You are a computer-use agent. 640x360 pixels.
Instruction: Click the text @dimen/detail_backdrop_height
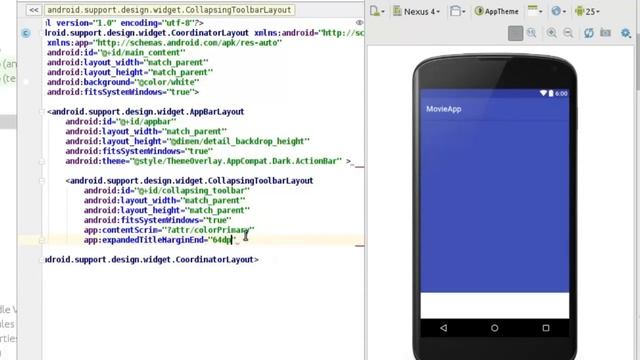[x=238, y=141]
